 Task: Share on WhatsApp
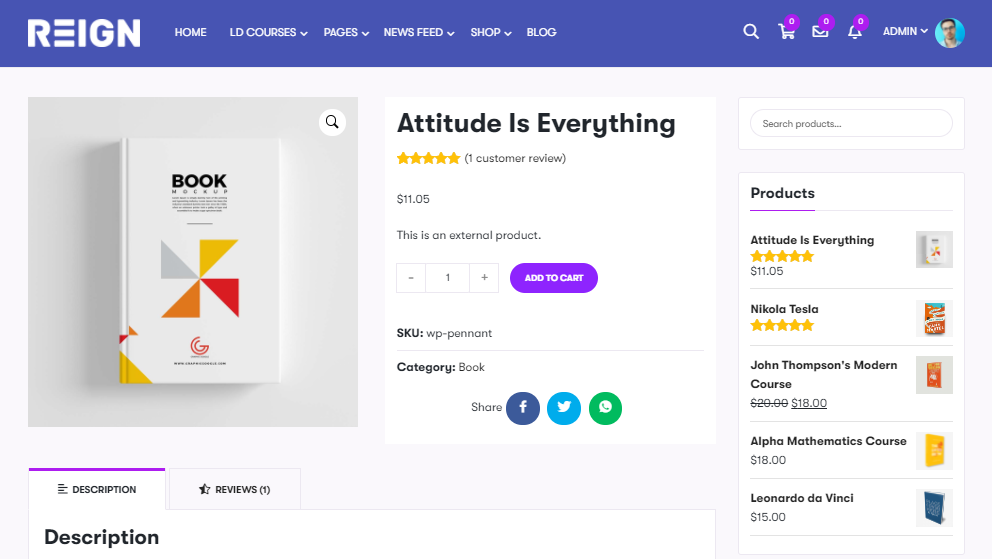605,408
